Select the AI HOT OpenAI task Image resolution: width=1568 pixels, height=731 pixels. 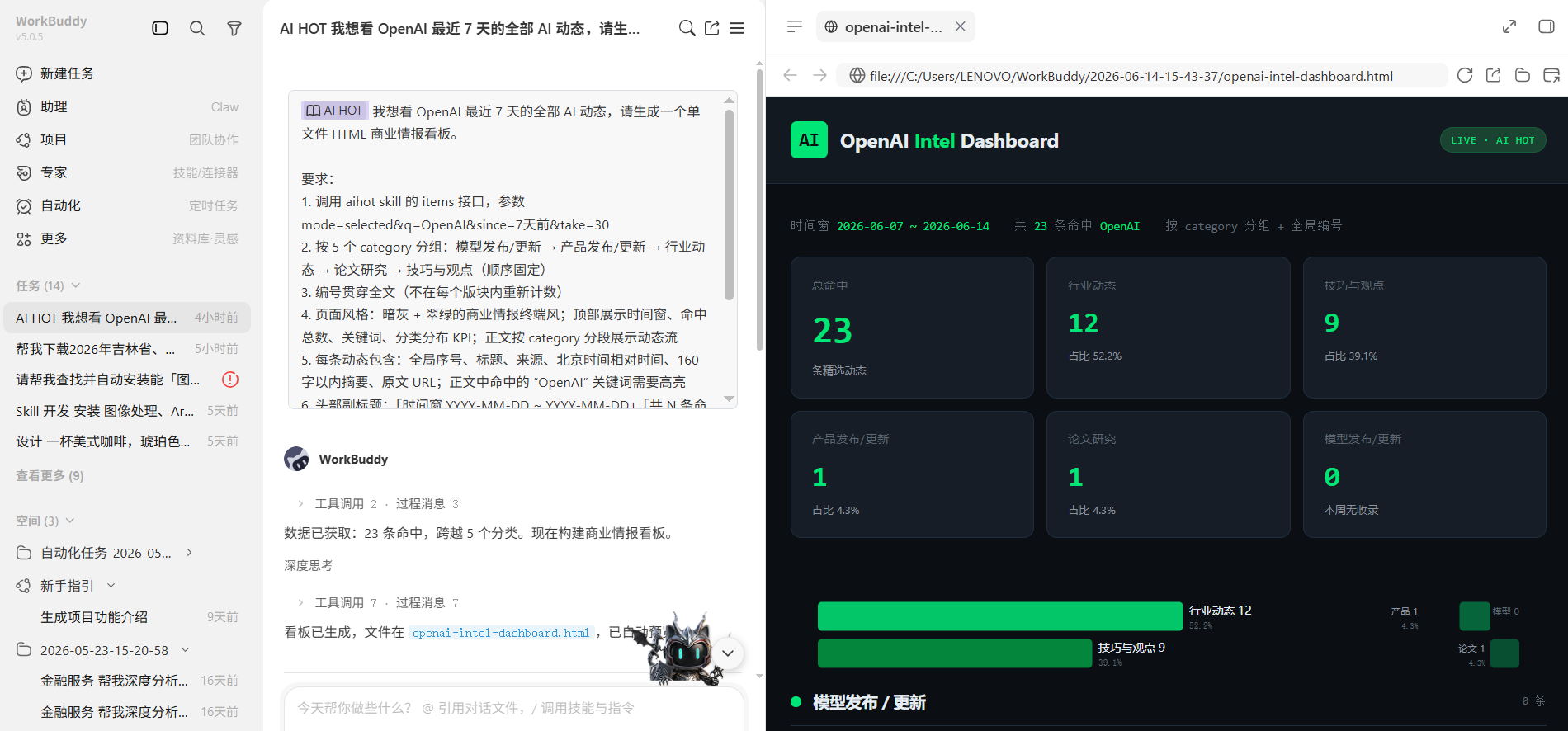[127, 318]
